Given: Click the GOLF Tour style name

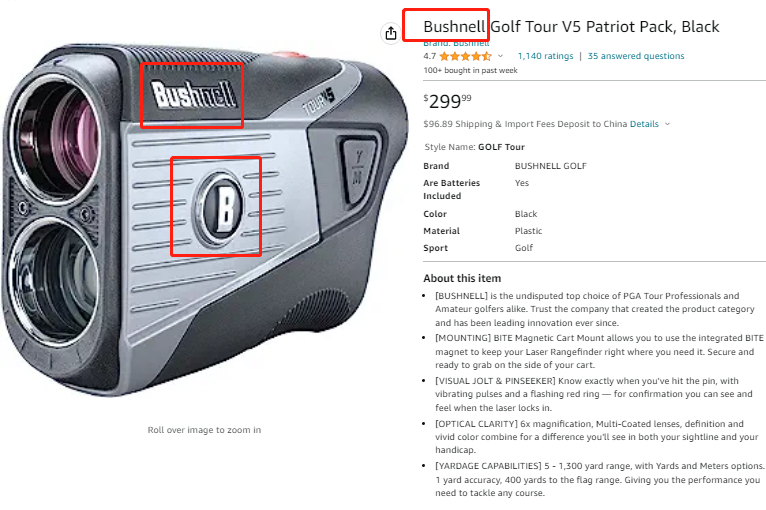Looking at the screenshot, I should [x=501, y=147].
